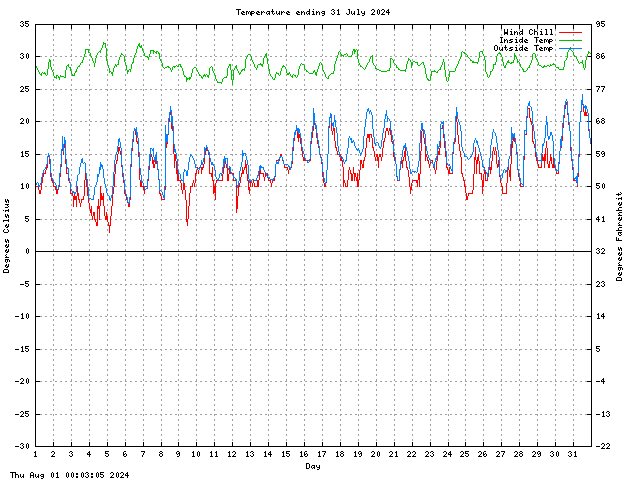Click the Fahrenheit axis value -22
The width and height of the screenshot is (640, 480).
pos(603,446)
